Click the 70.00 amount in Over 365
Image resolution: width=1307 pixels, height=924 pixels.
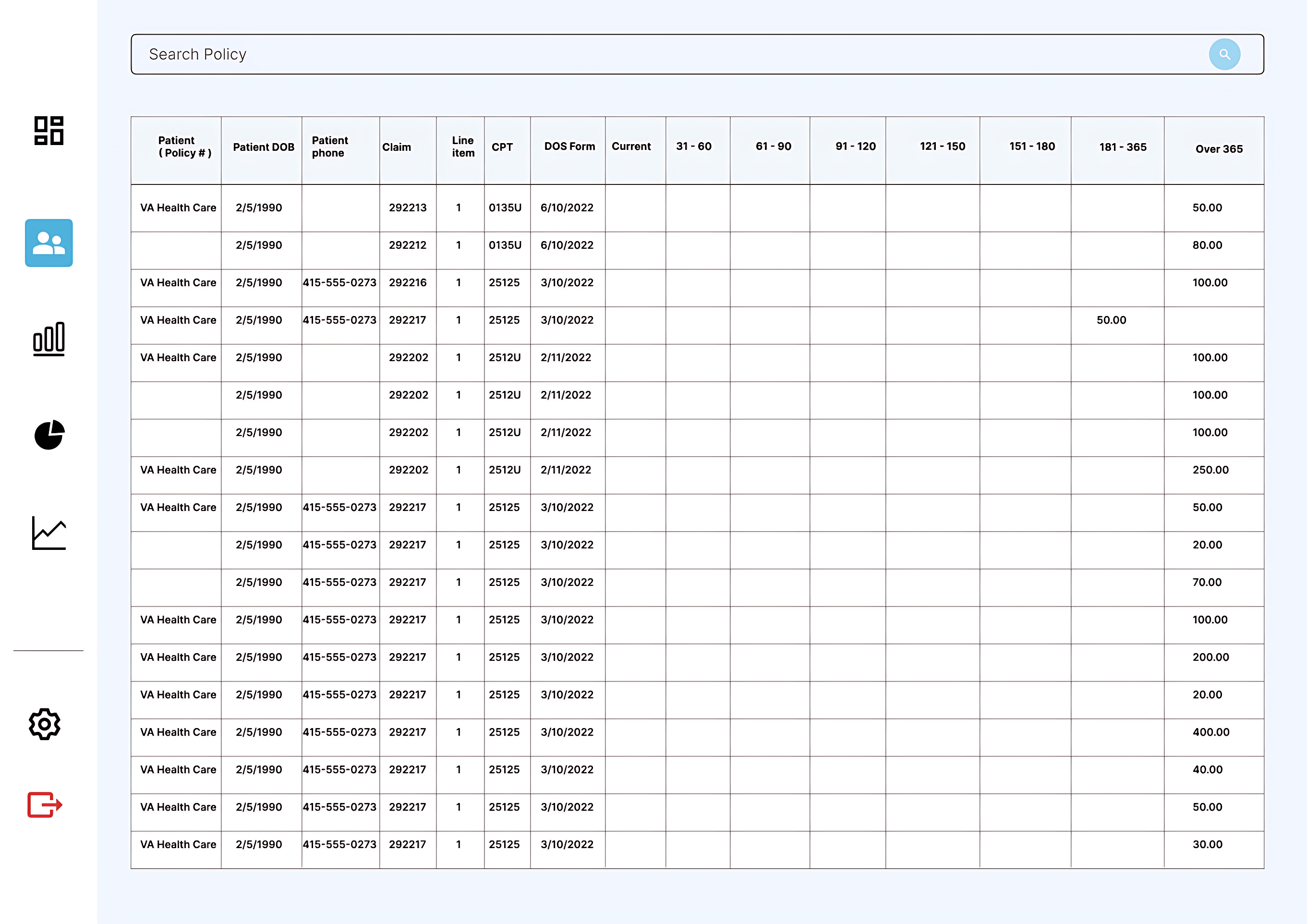tap(1207, 583)
